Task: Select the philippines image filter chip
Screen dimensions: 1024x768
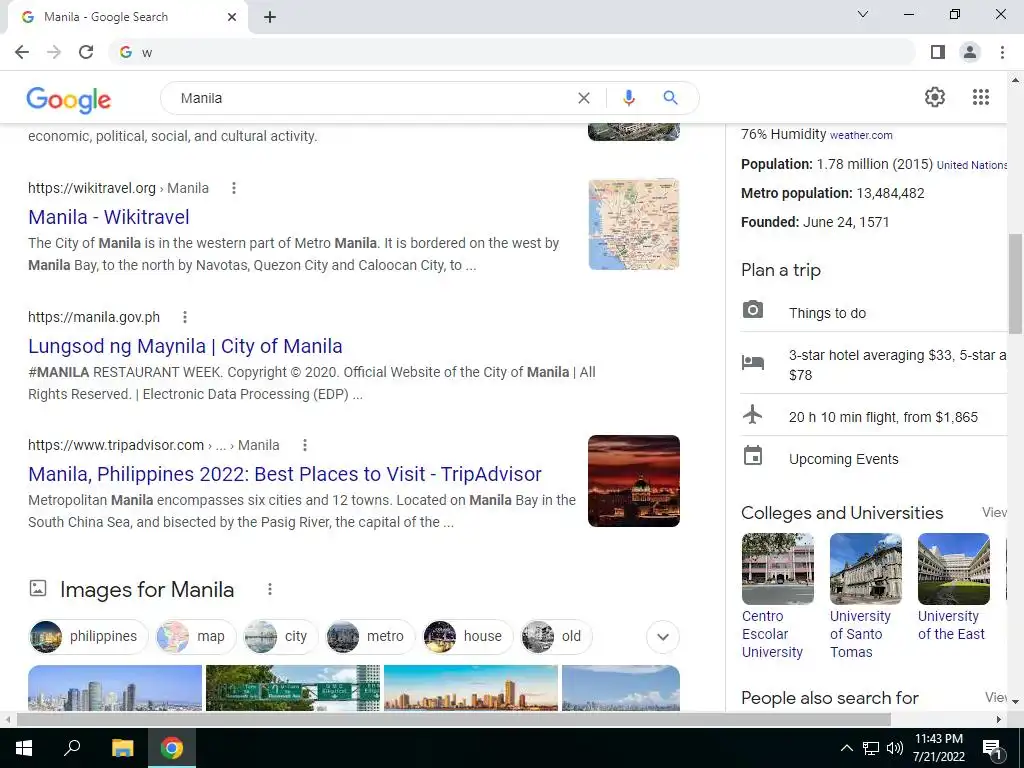Action: pos(88,637)
